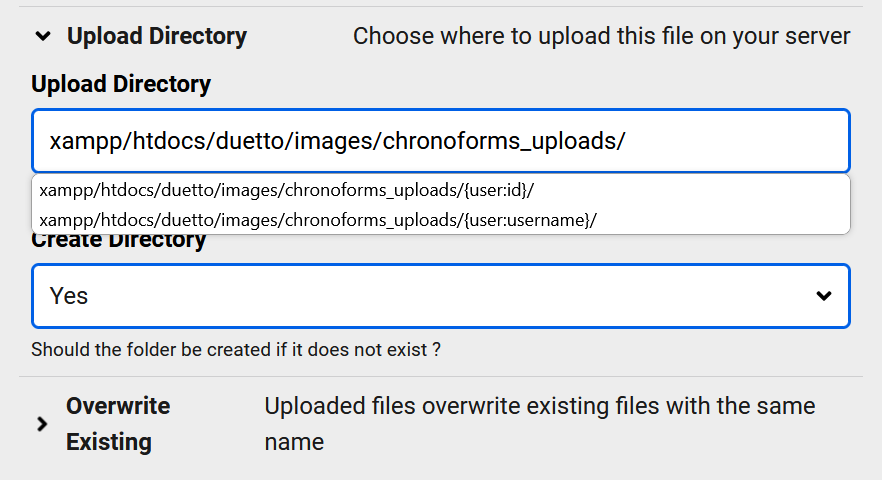
Task: Click the word 'Existing' in the section title
Action: pos(108,442)
